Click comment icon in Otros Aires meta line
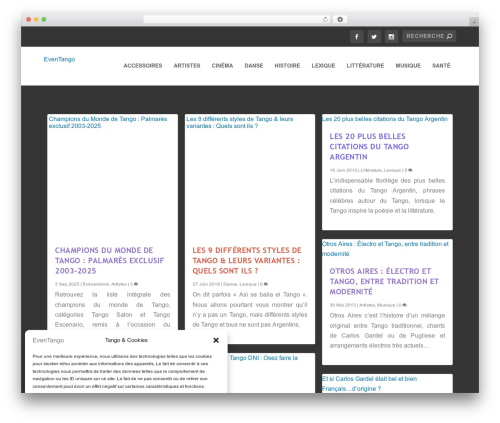 404,305
